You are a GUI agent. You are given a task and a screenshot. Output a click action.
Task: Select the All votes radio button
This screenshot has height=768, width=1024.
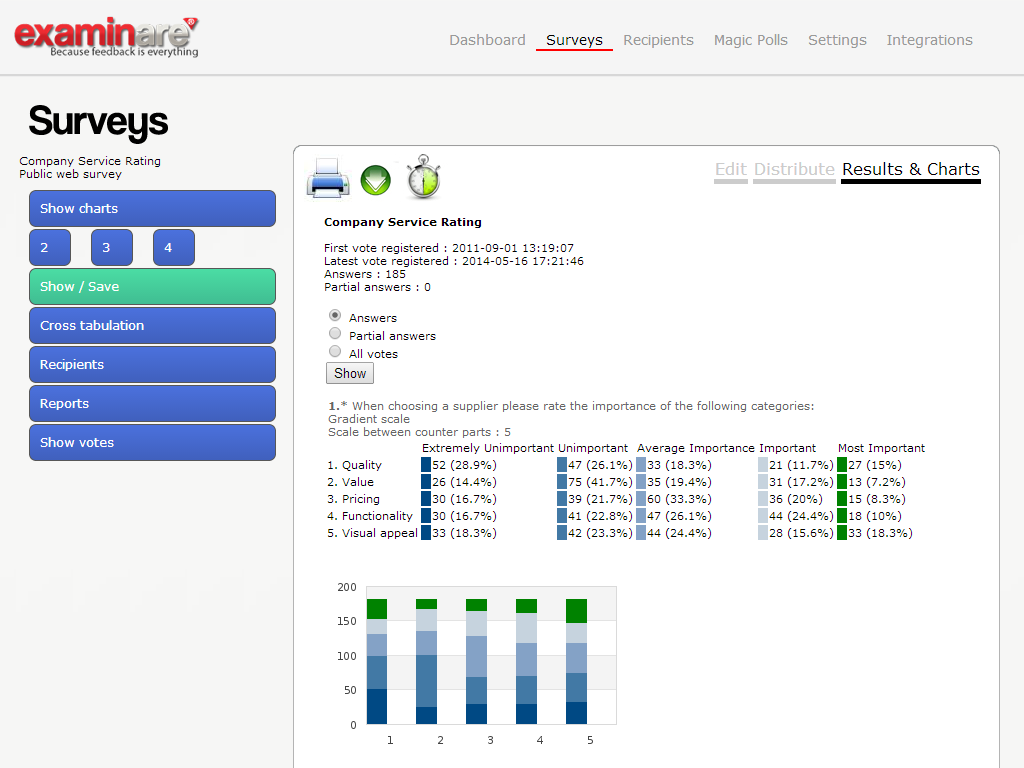point(335,352)
